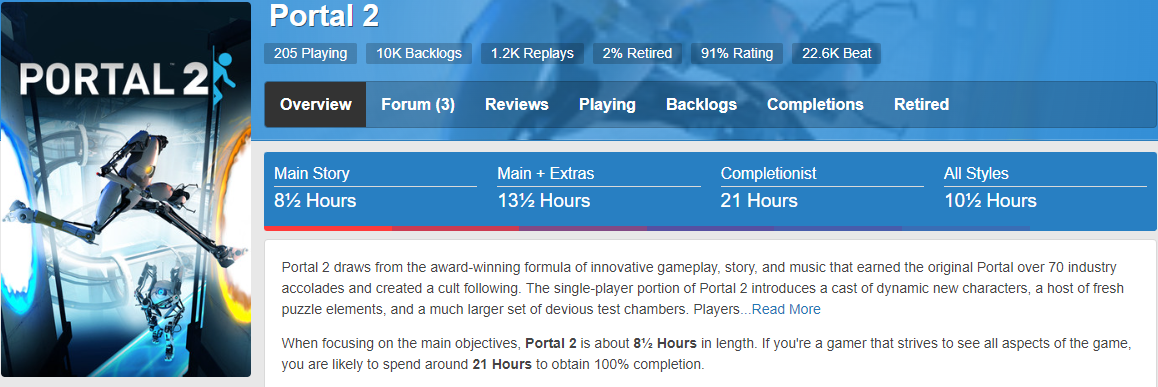Click the 205 Playing stat badge
The width and height of the screenshot is (1158, 387).
tap(310, 53)
